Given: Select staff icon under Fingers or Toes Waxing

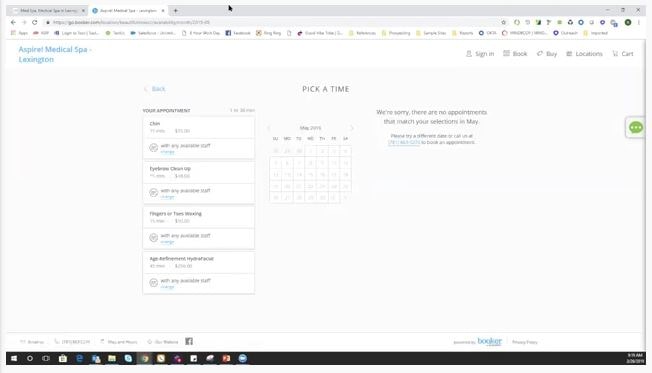Looking at the screenshot, I should coord(153,237).
